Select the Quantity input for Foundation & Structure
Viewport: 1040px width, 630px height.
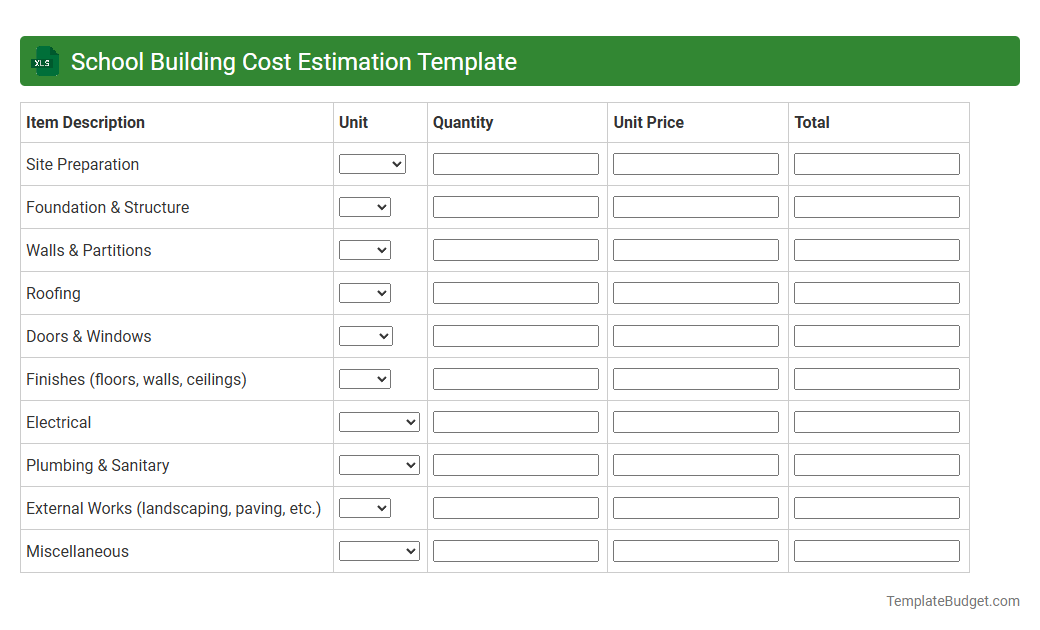click(x=515, y=206)
